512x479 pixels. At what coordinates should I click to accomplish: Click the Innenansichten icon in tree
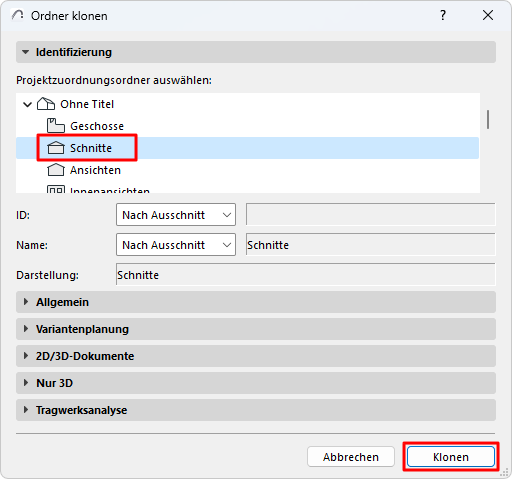coord(56,190)
